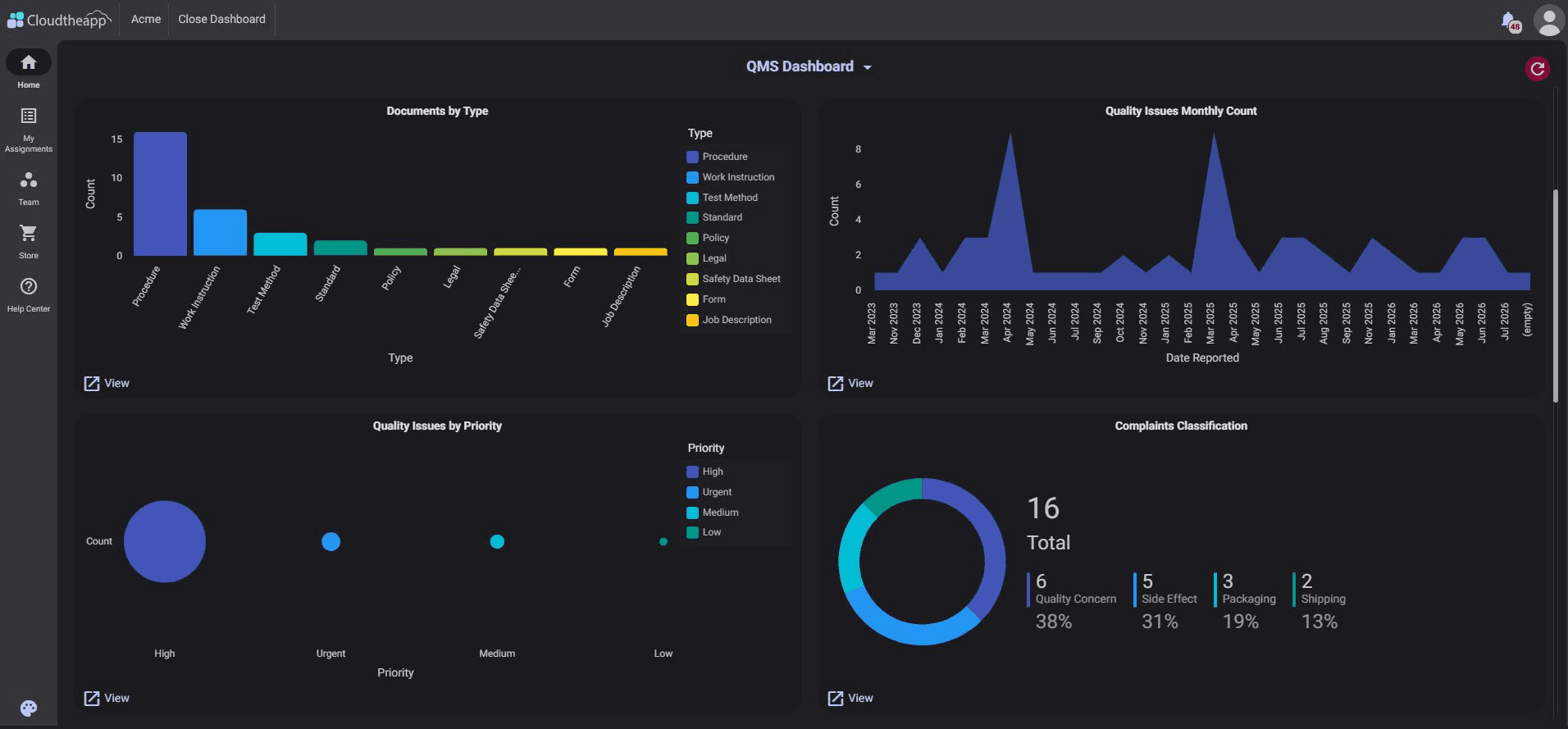The height and width of the screenshot is (729, 1568).
Task: Click the Cloudtheapp logo
Action: point(59,20)
